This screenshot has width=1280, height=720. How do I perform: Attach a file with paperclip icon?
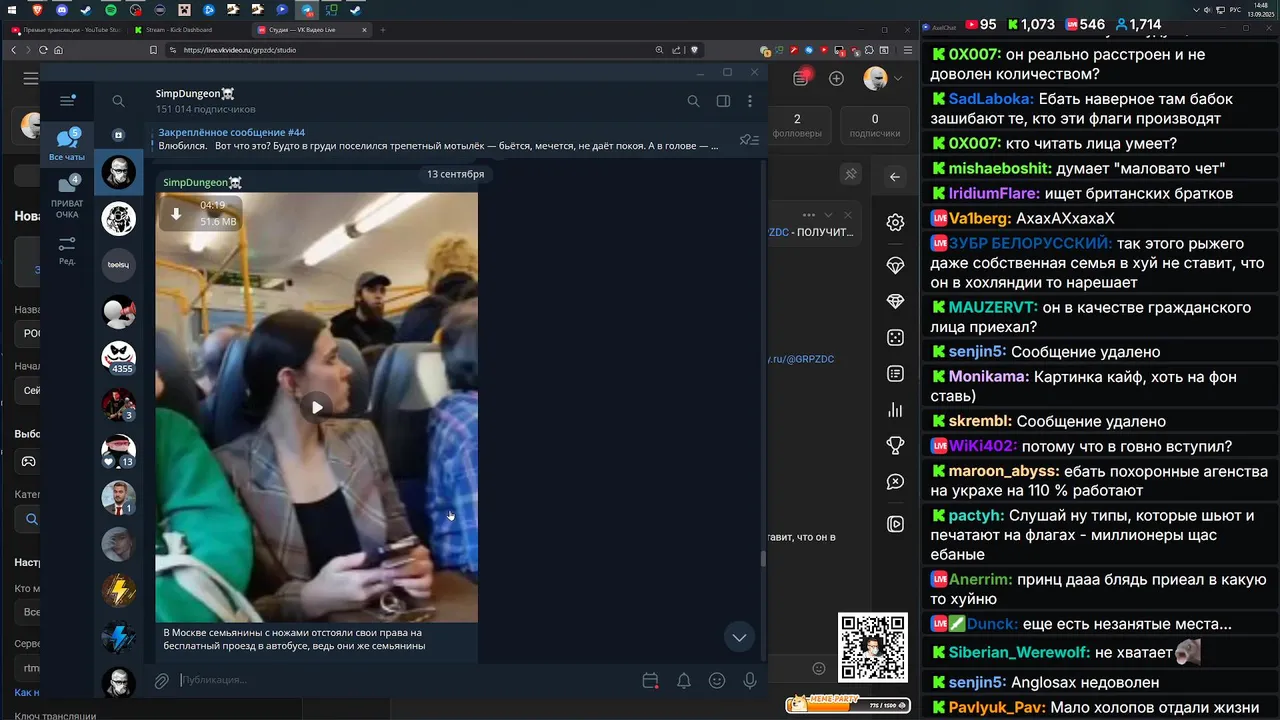[x=161, y=681]
